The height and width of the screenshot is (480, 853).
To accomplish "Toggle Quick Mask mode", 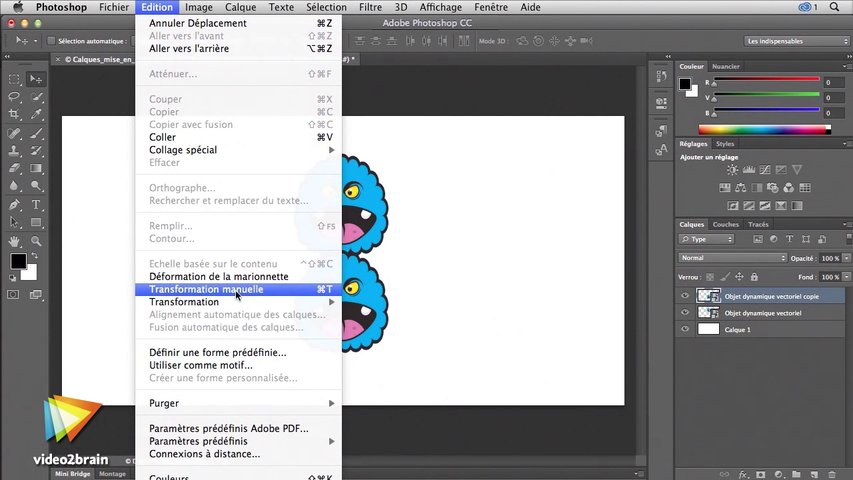I will tap(13, 294).
